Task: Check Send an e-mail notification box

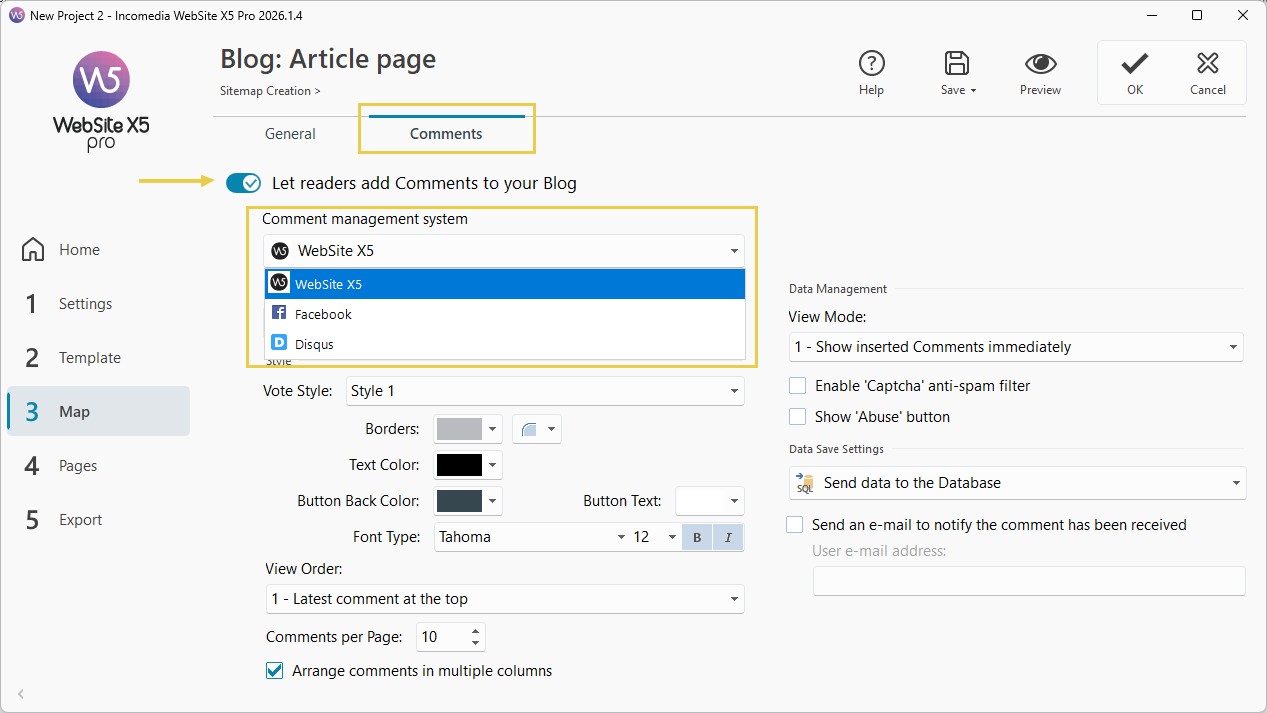Action: click(795, 525)
